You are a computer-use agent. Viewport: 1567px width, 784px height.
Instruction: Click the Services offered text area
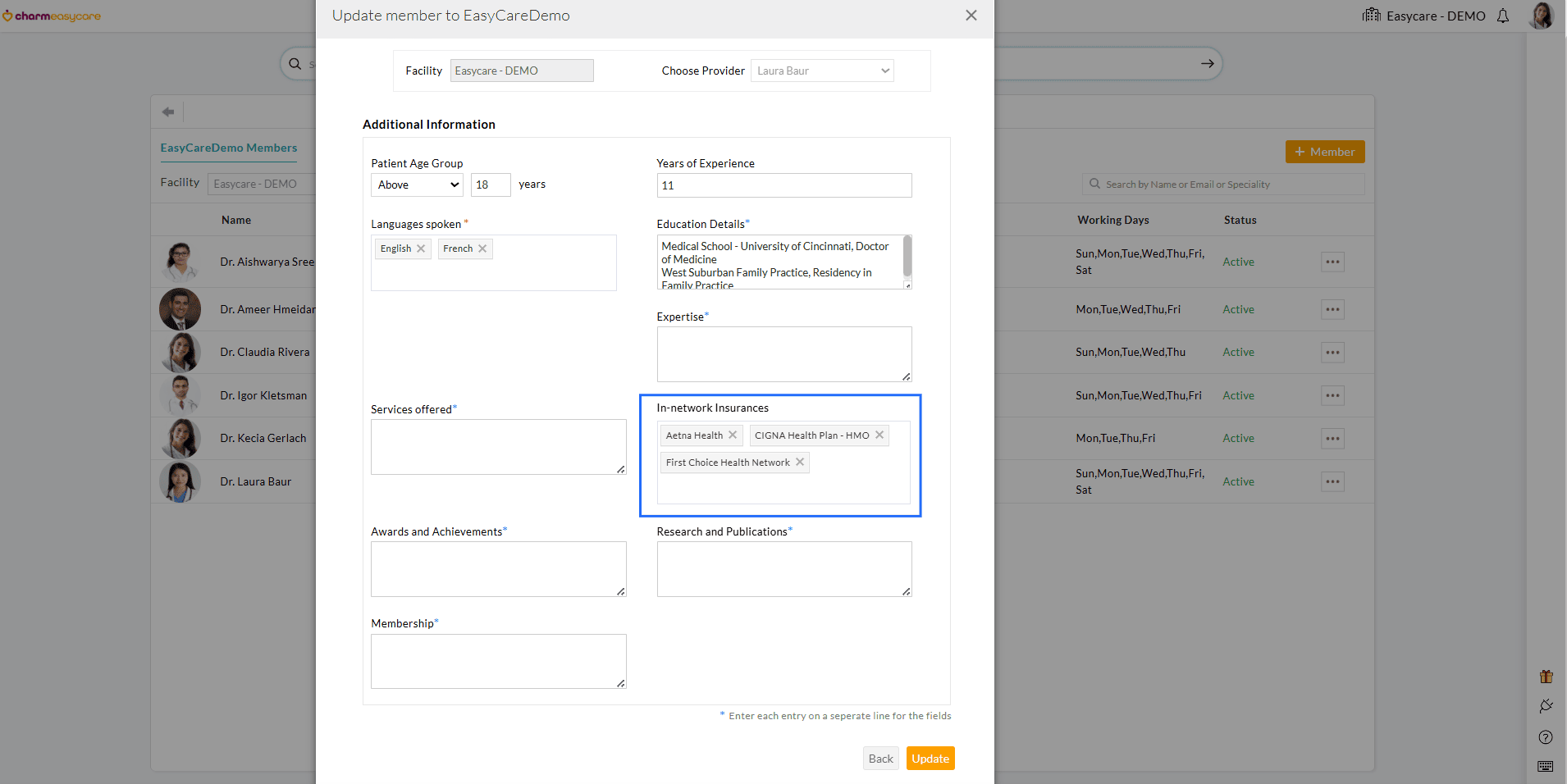pos(499,447)
